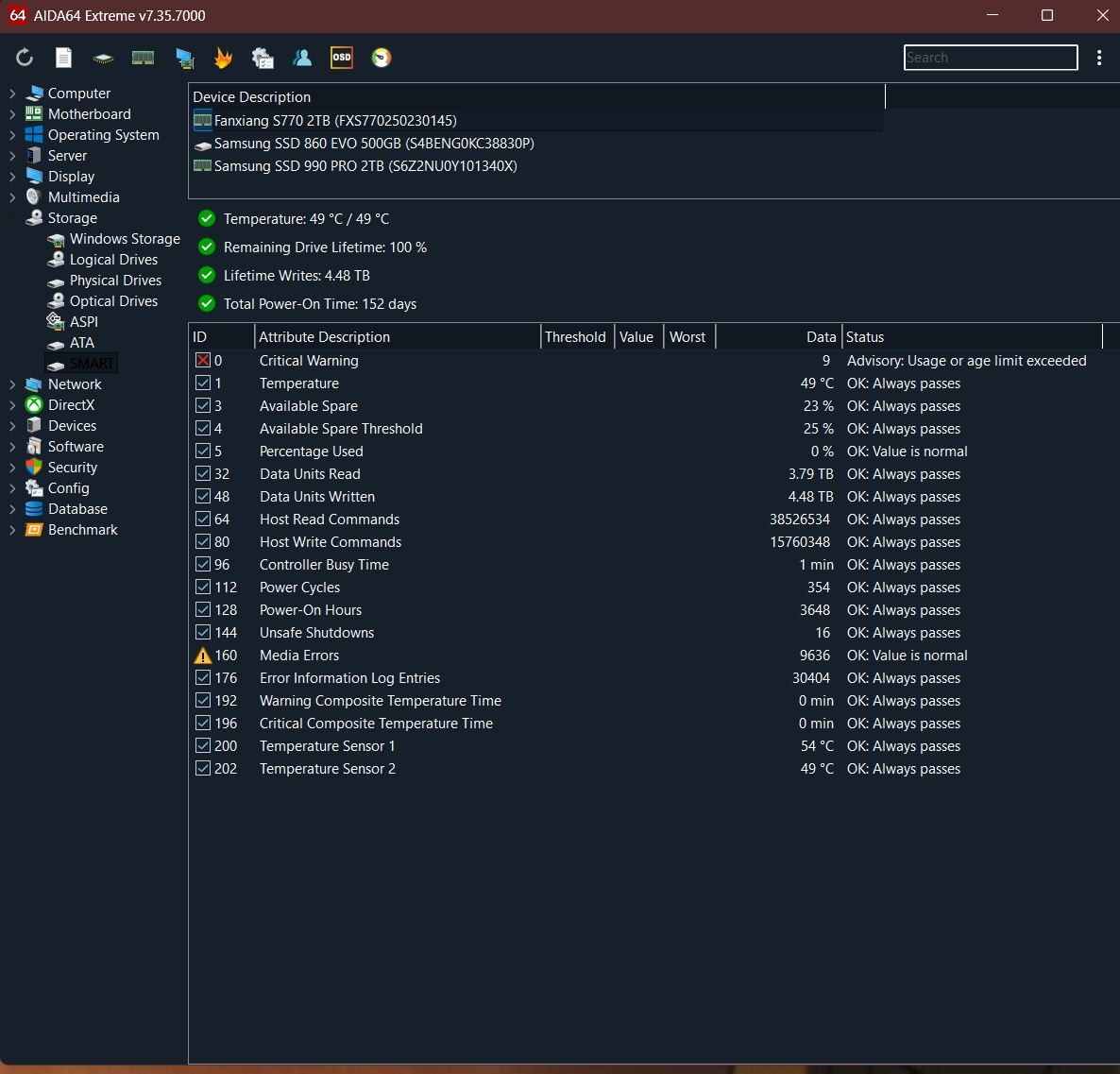The width and height of the screenshot is (1120, 1074).
Task: Expand the Benchmark tree node
Action: [12, 530]
